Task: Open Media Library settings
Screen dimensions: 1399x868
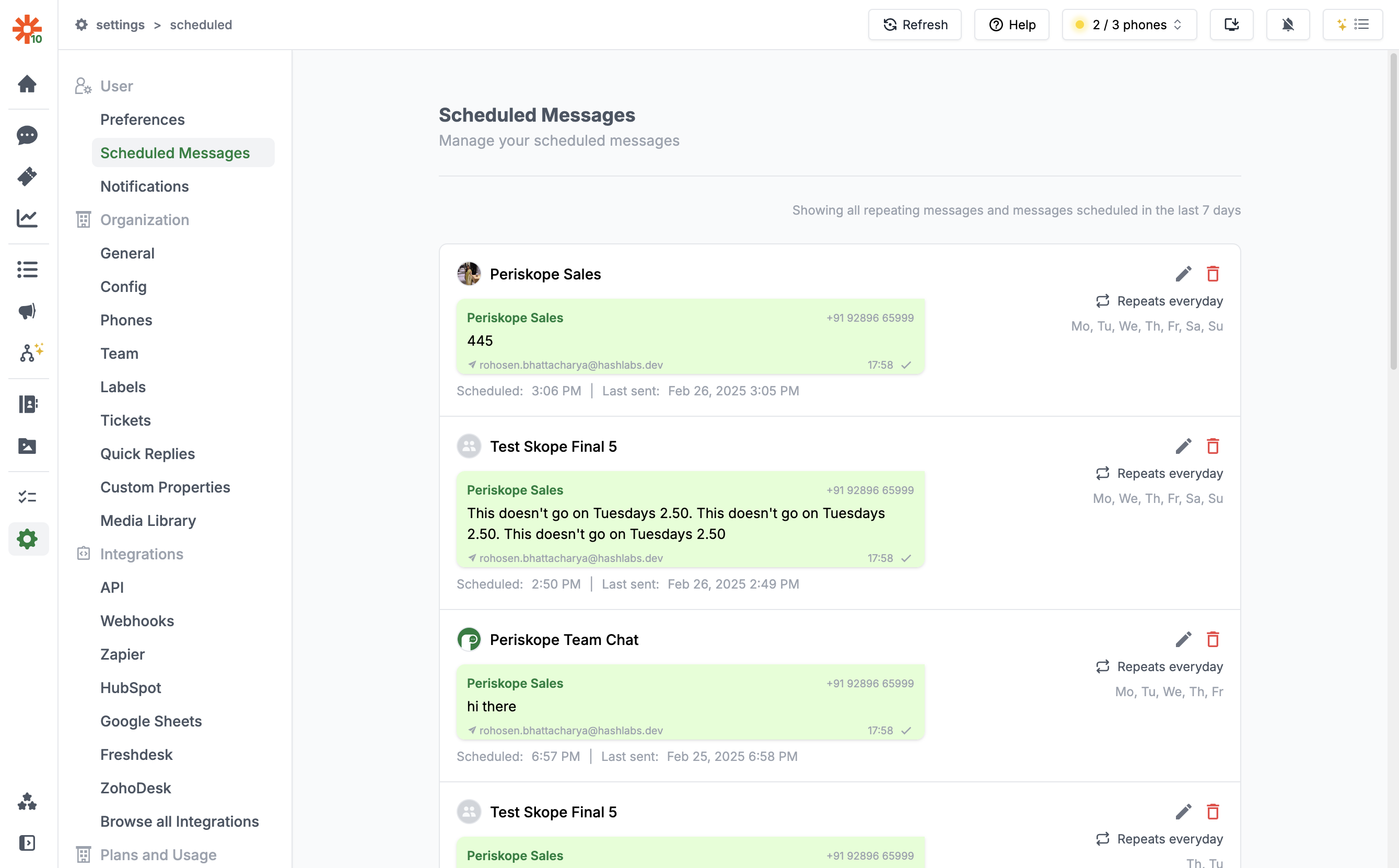Action: tap(148, 520)
